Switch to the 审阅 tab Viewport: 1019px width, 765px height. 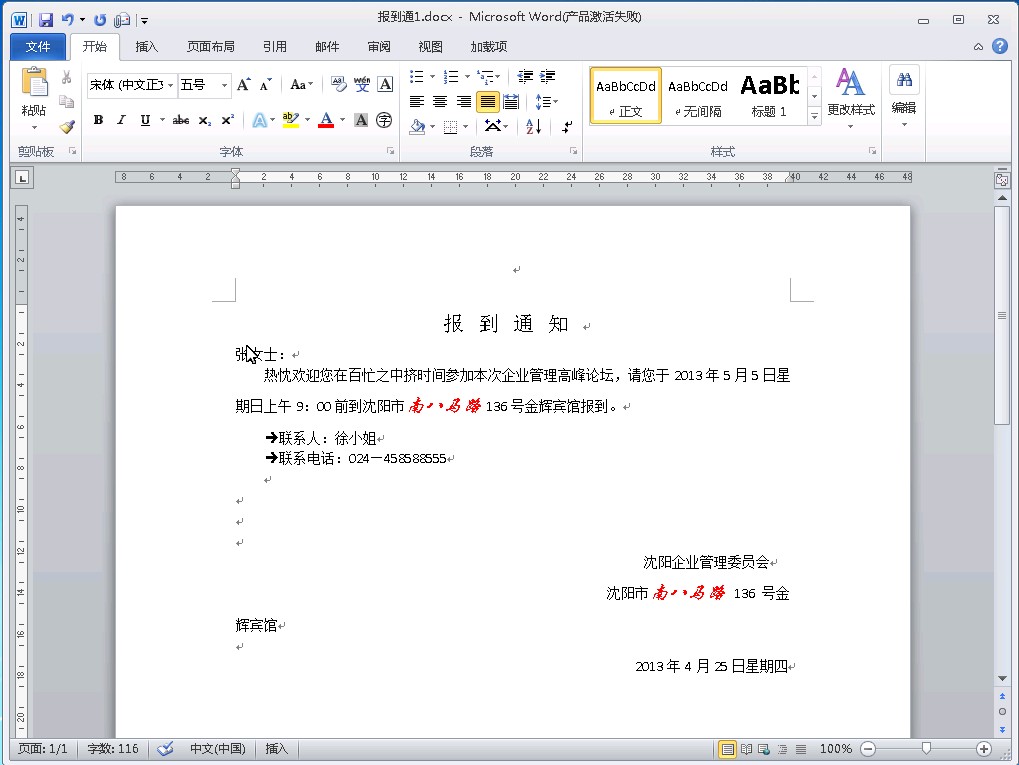pyautogui.click(x=379, y=46)
